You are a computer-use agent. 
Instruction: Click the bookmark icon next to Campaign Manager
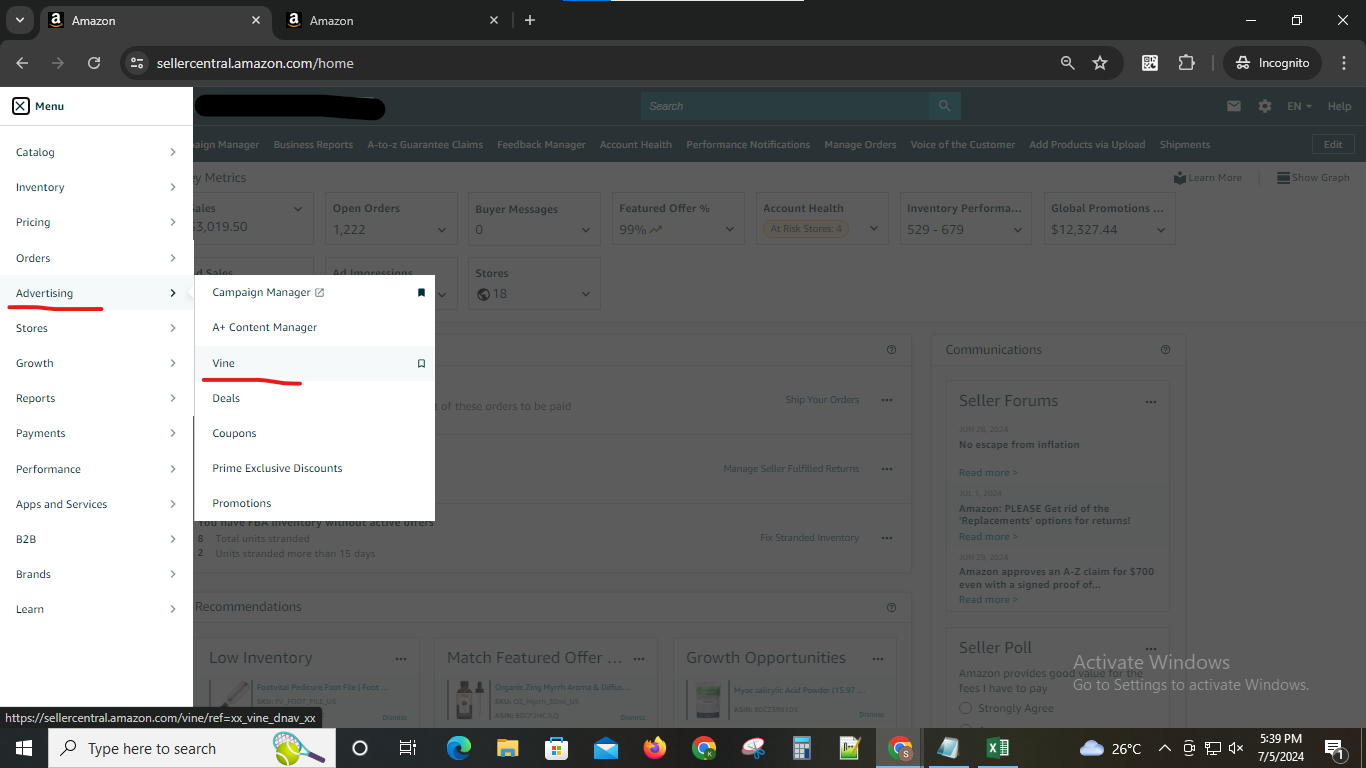tap(421, 292)
